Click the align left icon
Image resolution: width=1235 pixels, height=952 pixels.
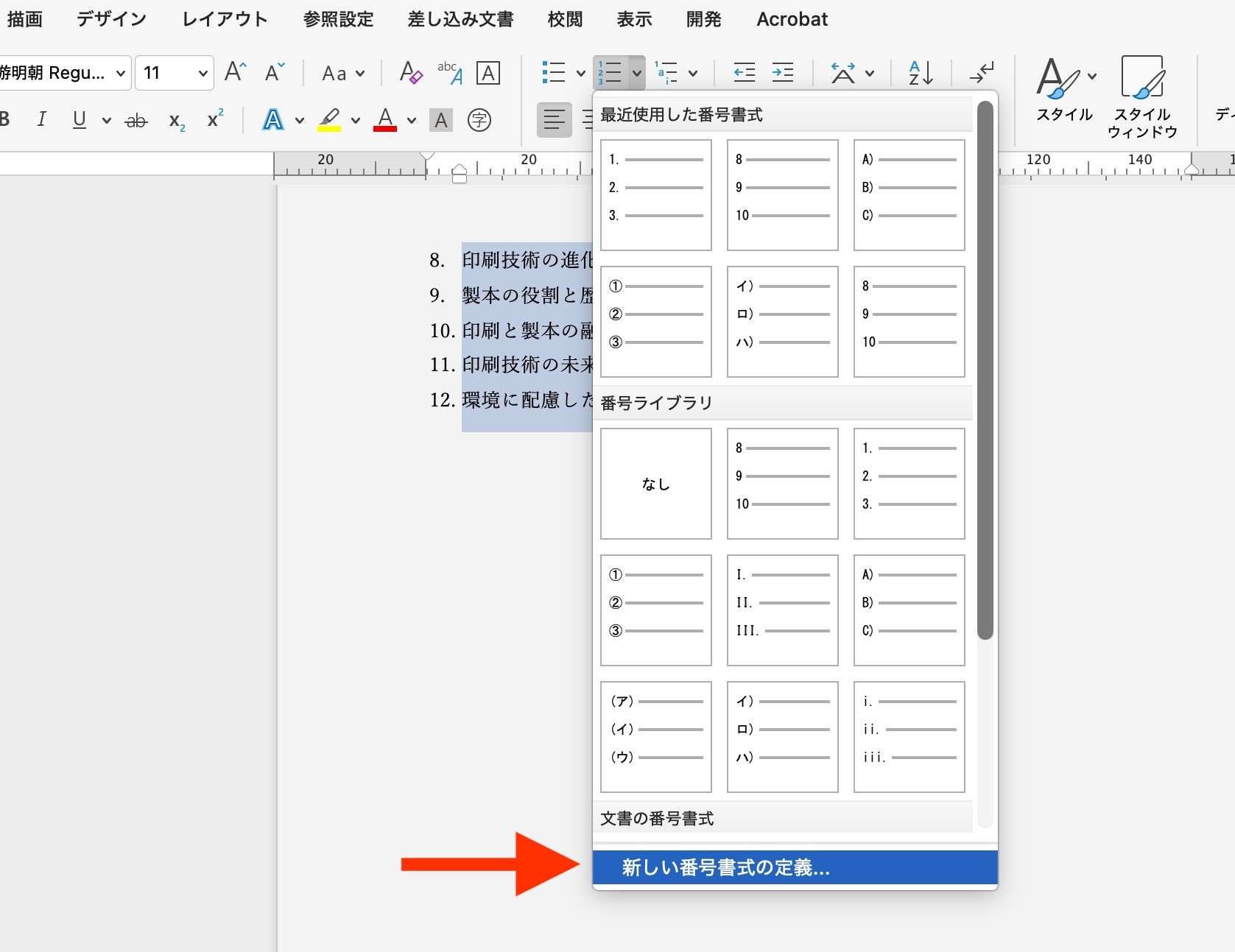point(555,119)
